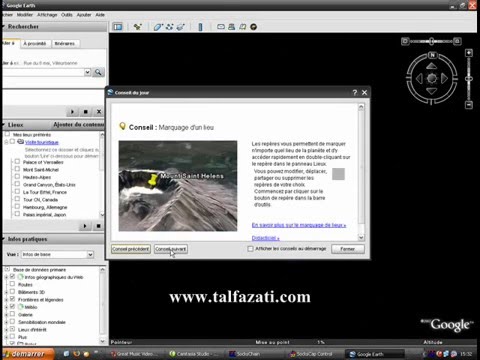Uncheck the Frontières et légendes checkbox

click(12, 299)
